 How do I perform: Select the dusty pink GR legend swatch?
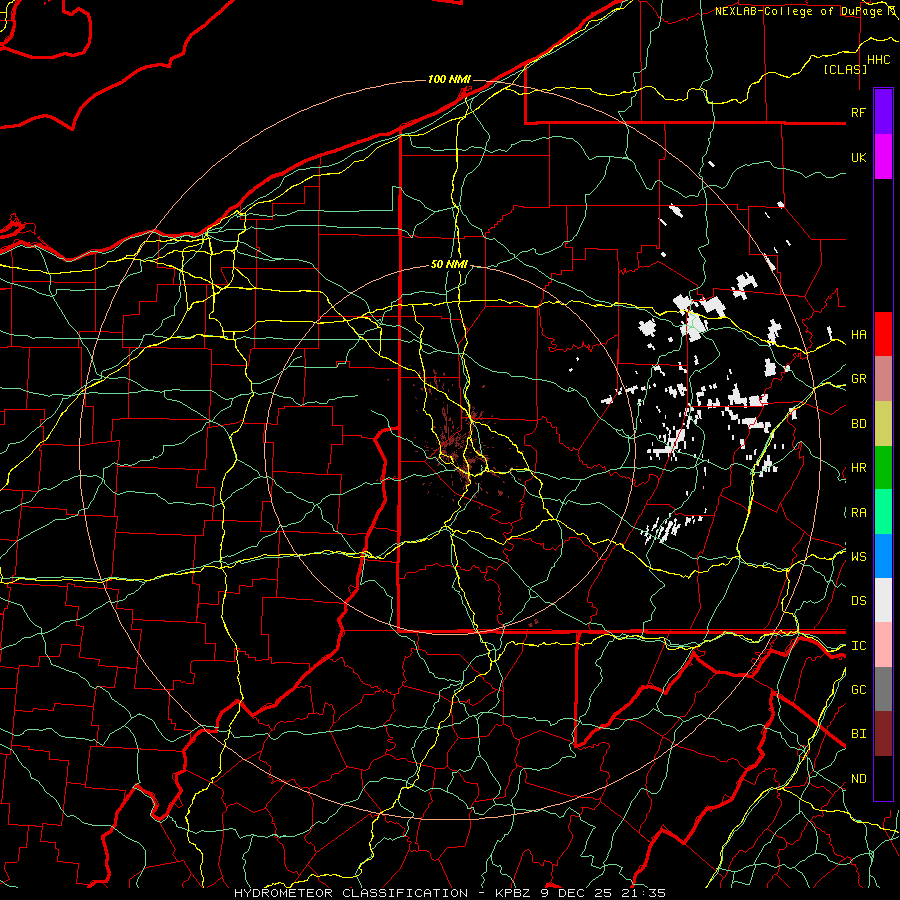click(x=883, y=378)
